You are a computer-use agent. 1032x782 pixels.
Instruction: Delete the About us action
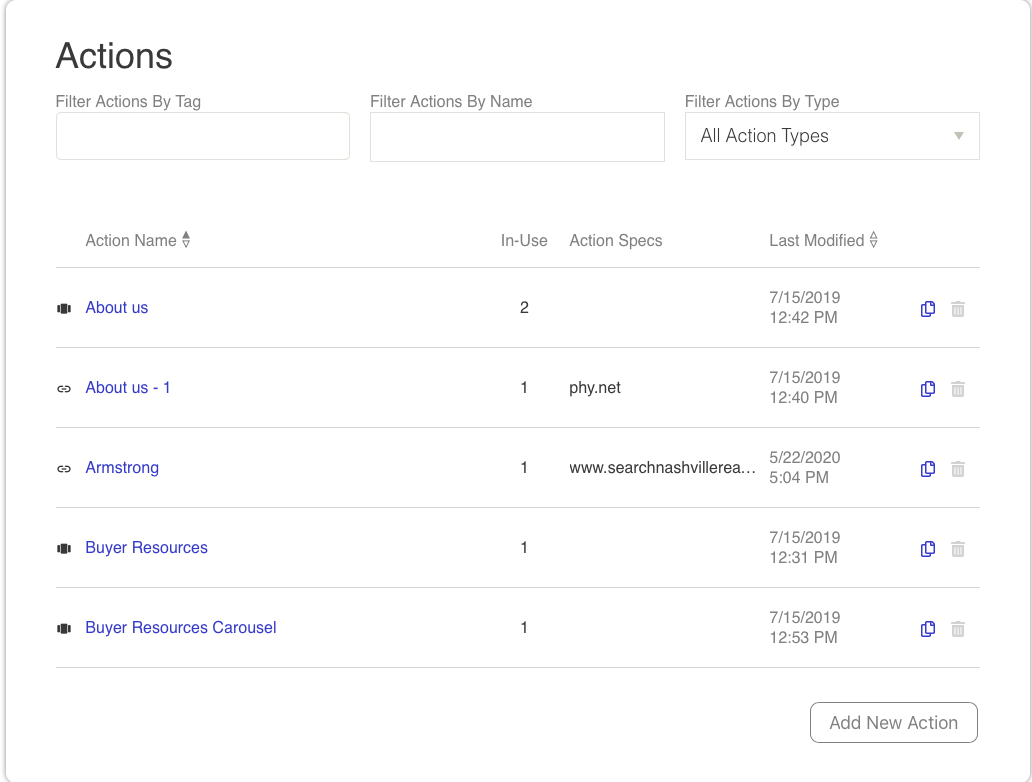point(957,309)
